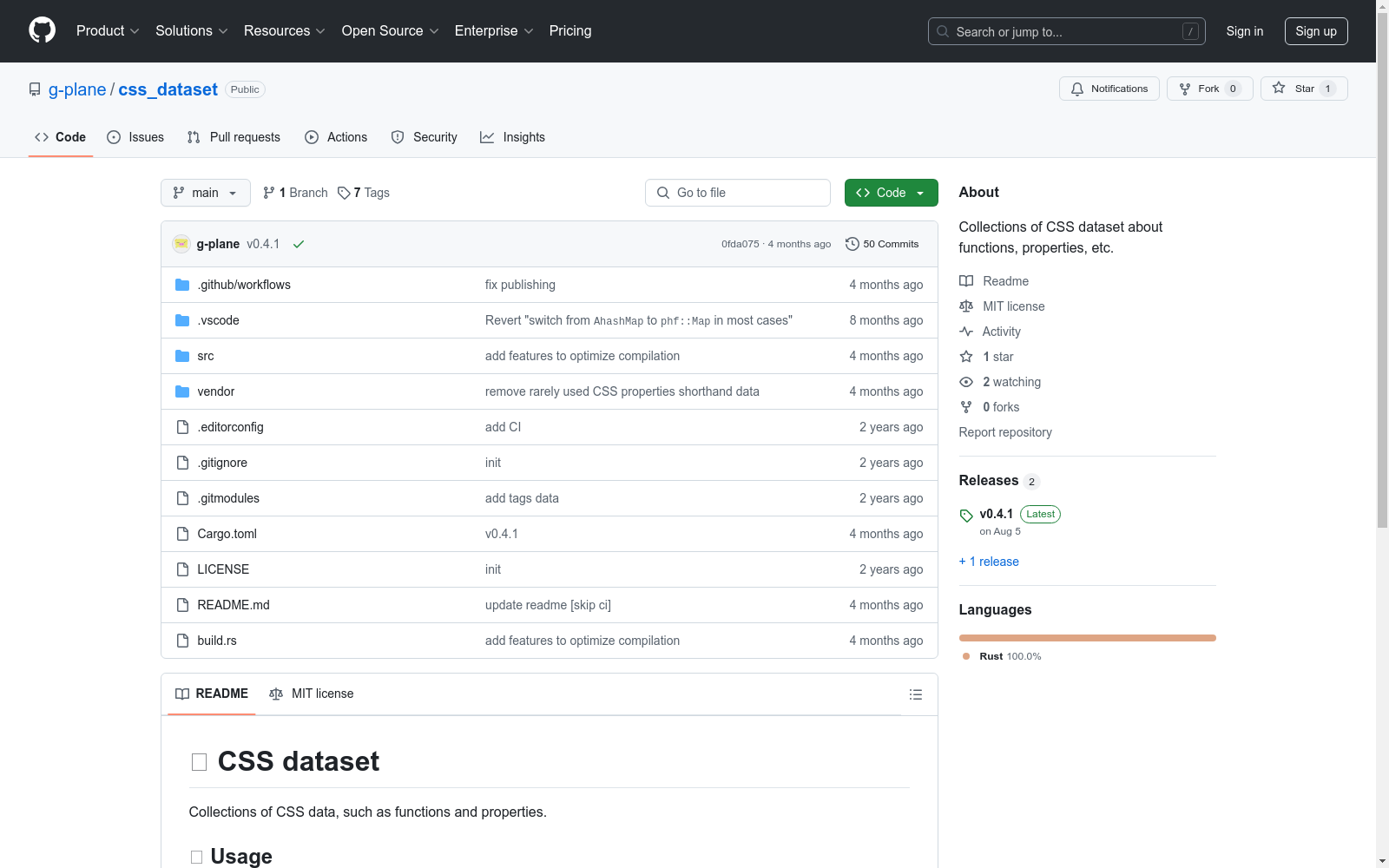Open the g-plane owner link

(x=77, y=89)
